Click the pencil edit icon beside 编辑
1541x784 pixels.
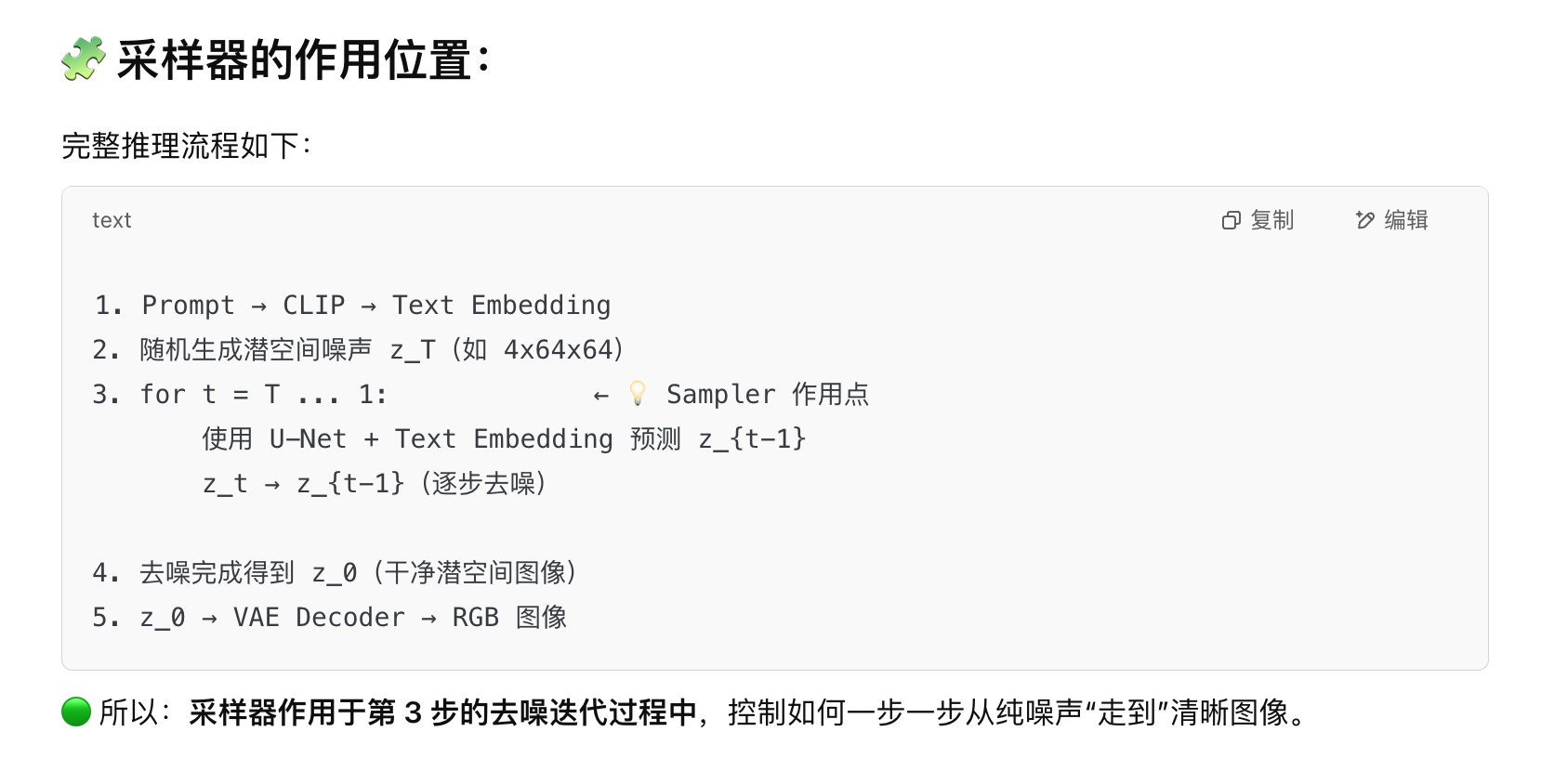point(1364,220)
